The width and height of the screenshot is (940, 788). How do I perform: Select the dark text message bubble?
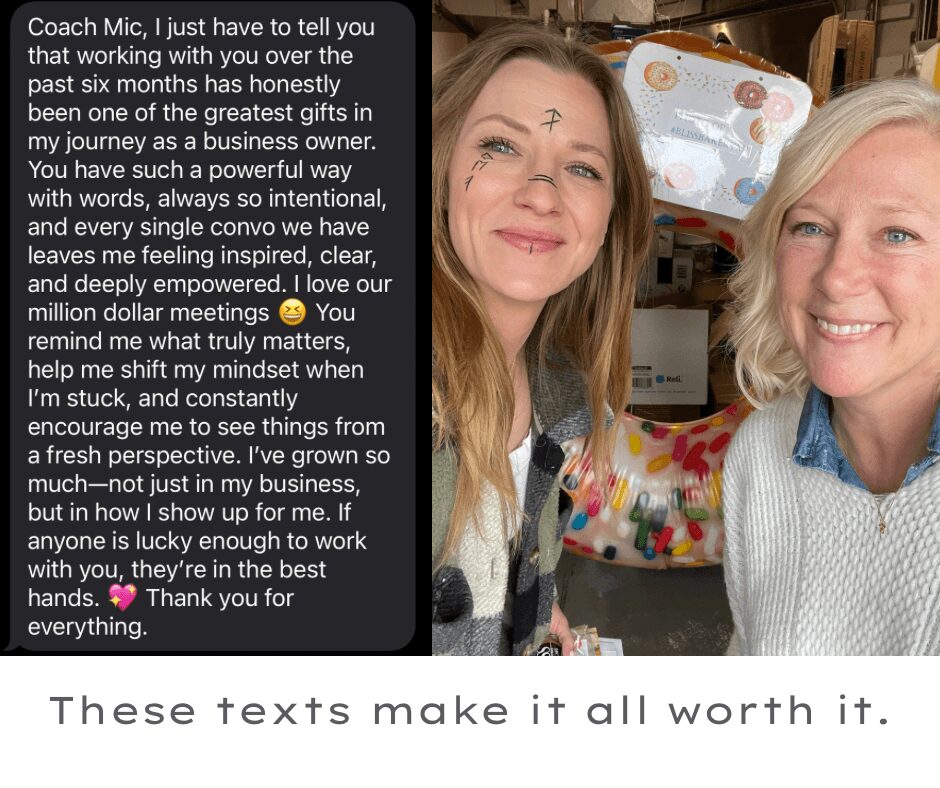click(x=212, y=326)
